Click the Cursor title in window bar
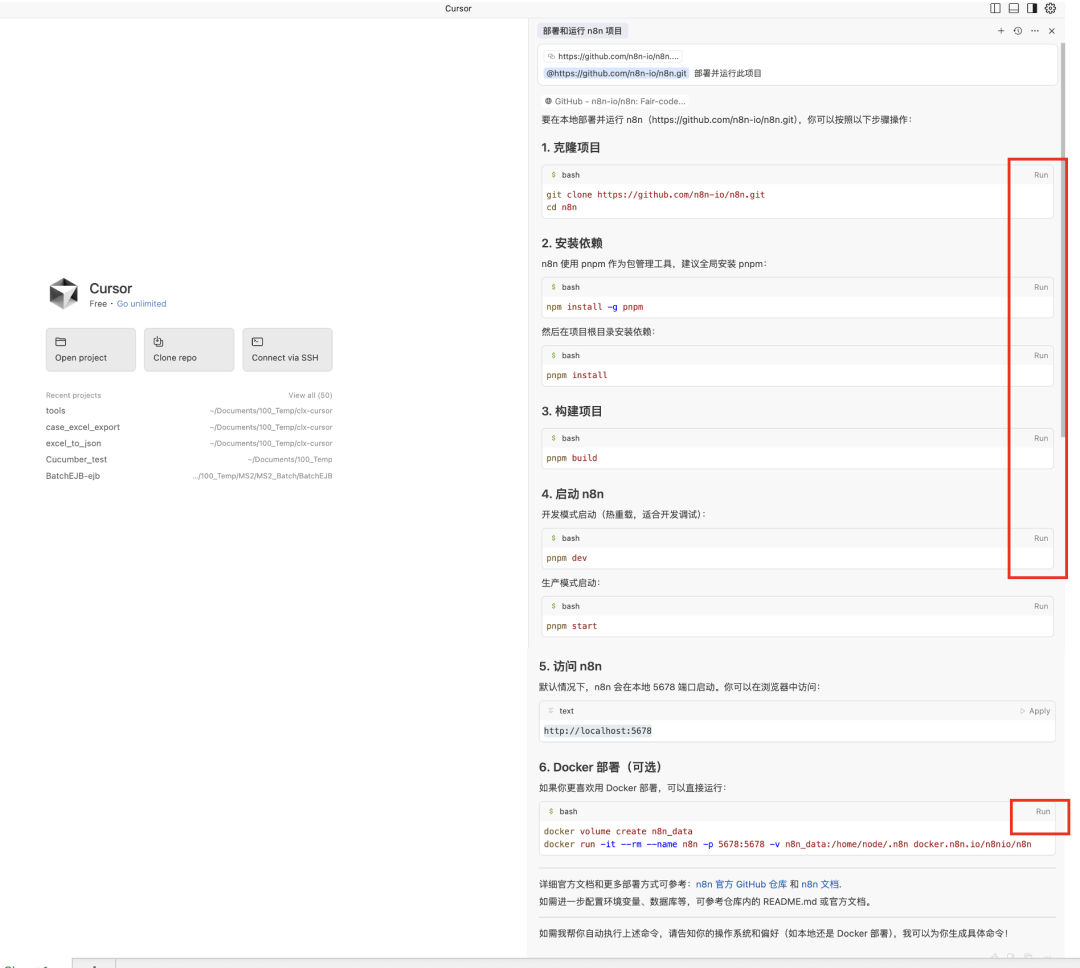The height and width of the screenshot is (968, 1080). pos(458,8)
